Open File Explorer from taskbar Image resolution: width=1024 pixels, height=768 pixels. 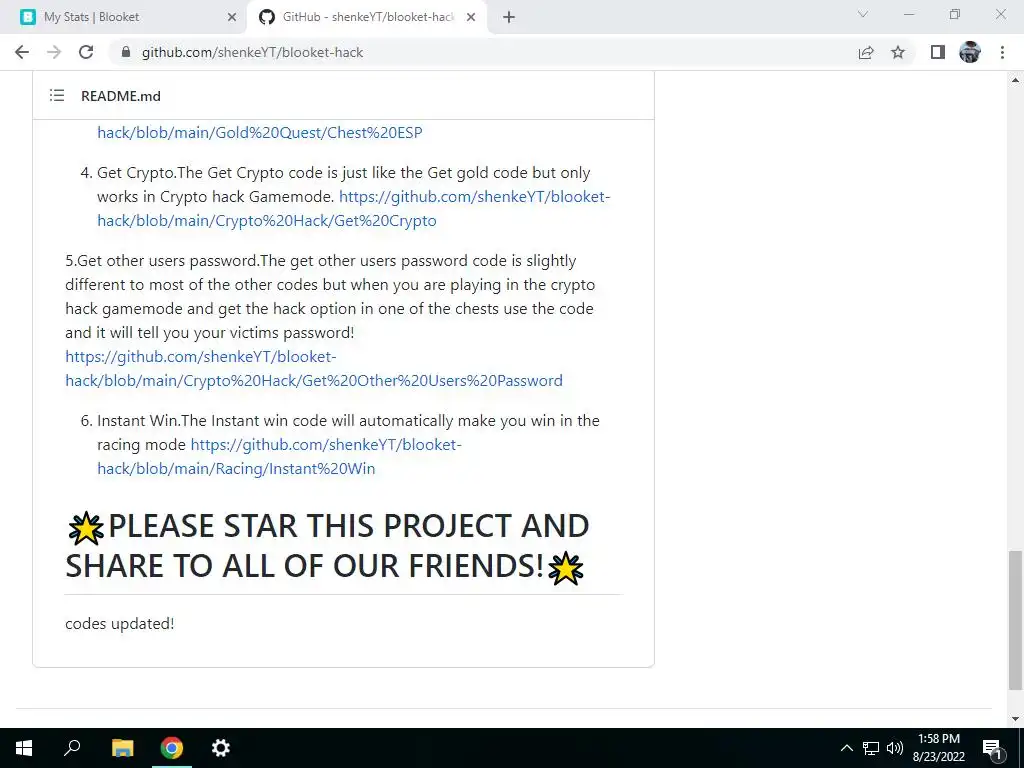[x=122, y=748]
